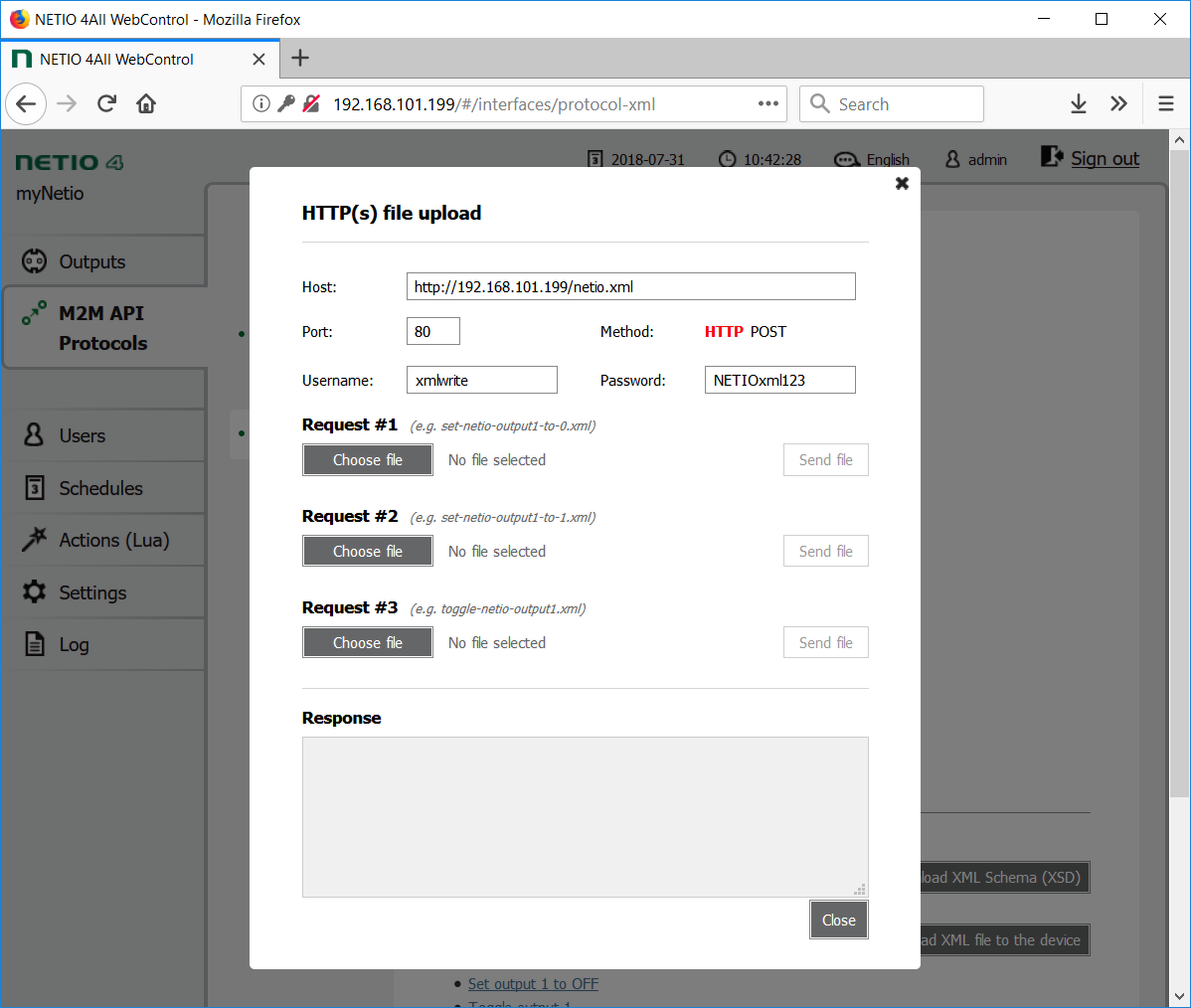Click the sign out door icon

pos(1051,156)
